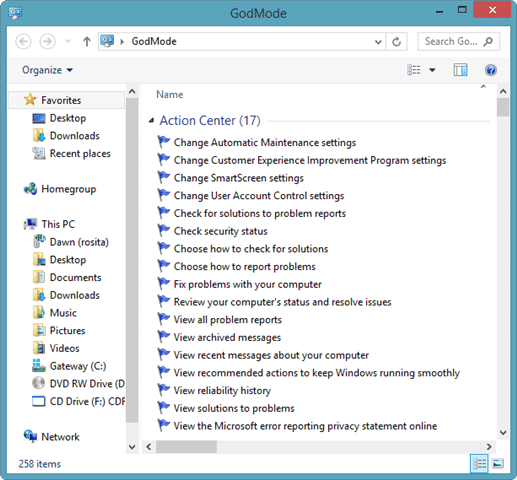The width and height of the screenshot is (517, 480).
Task: Click the horizontal scrollbar thumb
Action: [186, 447]
